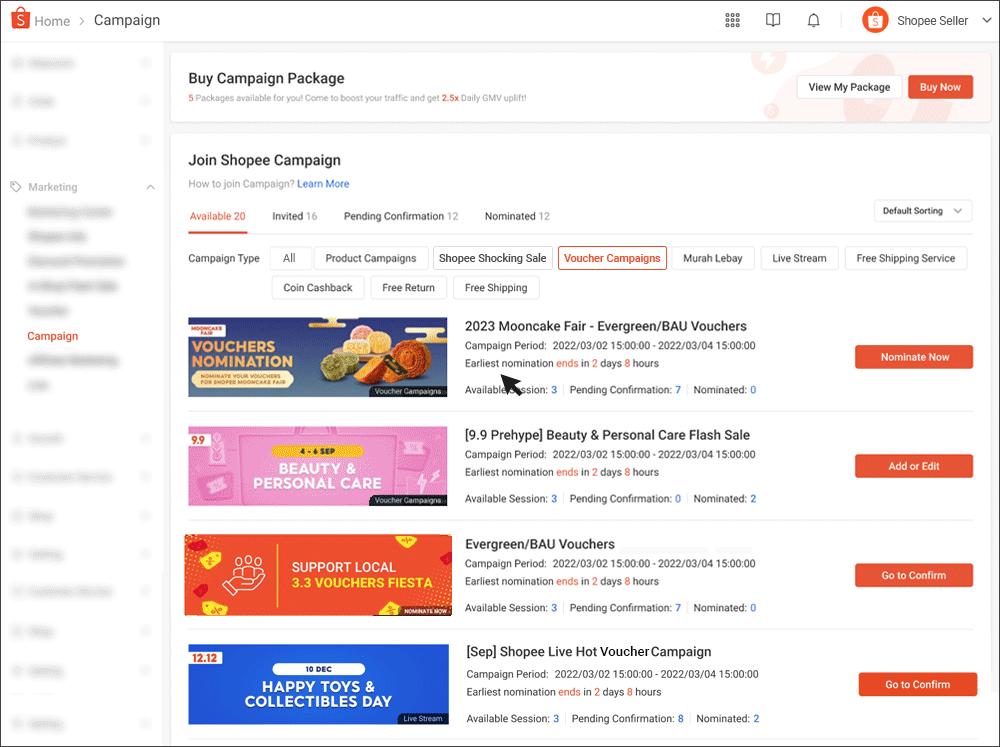Open the Evergreen/BAU Vouchers campaign title
This screenshot has height=747, width=1000.
click(x=540, y=544)
